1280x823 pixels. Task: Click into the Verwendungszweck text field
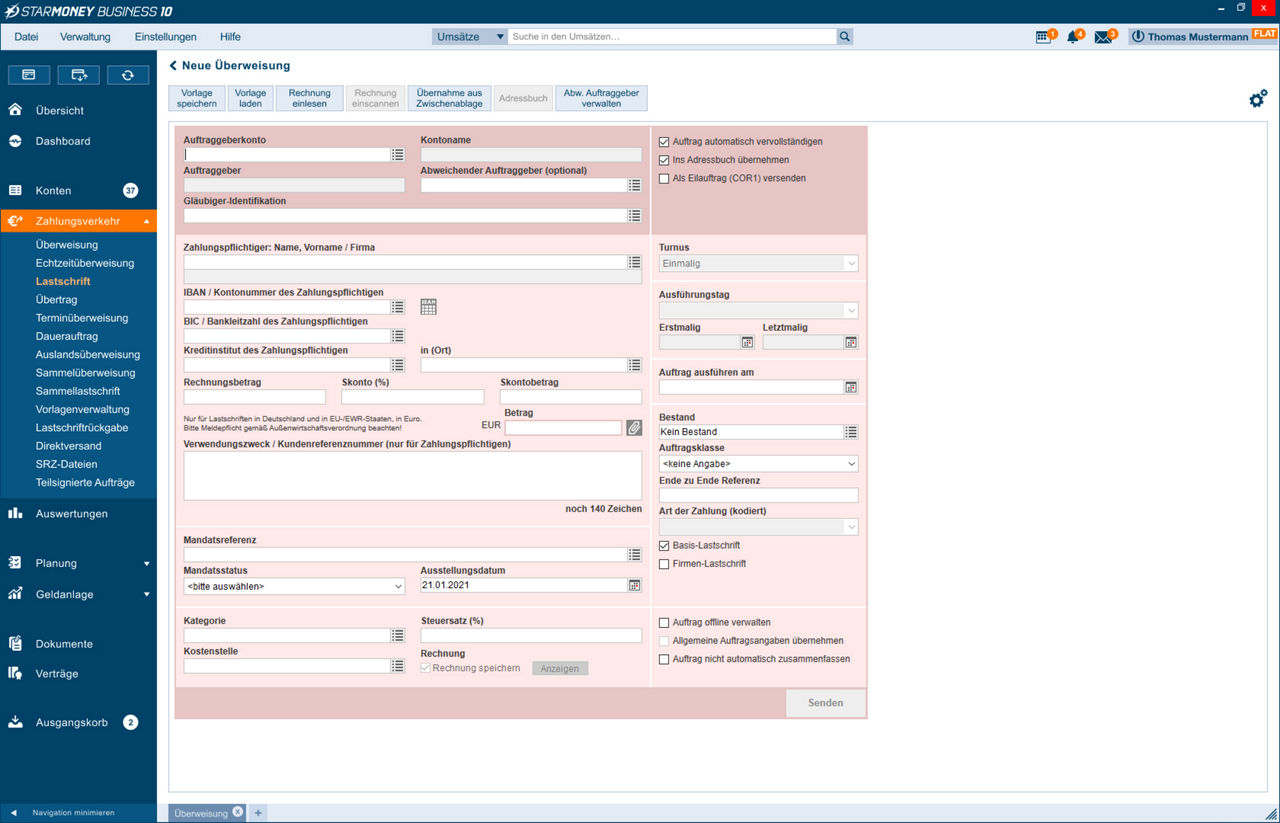(412, 475)
